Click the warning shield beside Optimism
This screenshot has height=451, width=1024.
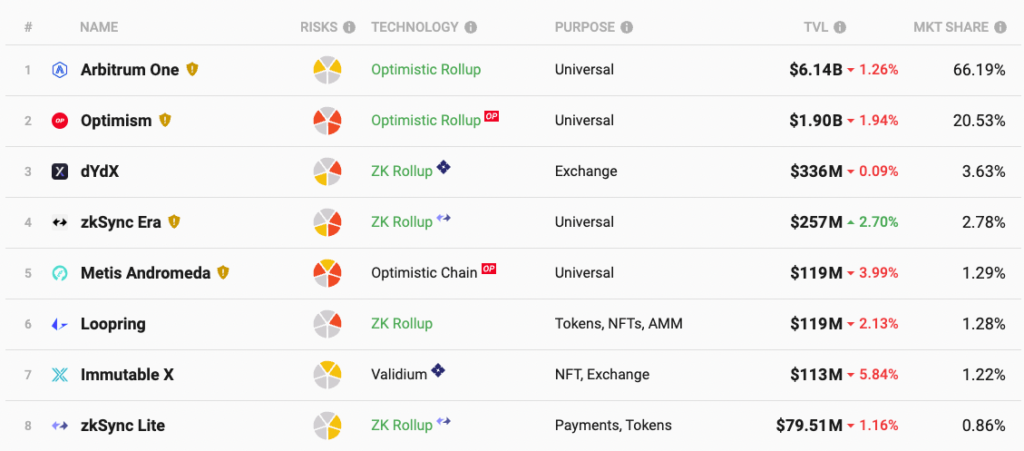(165, 120)
